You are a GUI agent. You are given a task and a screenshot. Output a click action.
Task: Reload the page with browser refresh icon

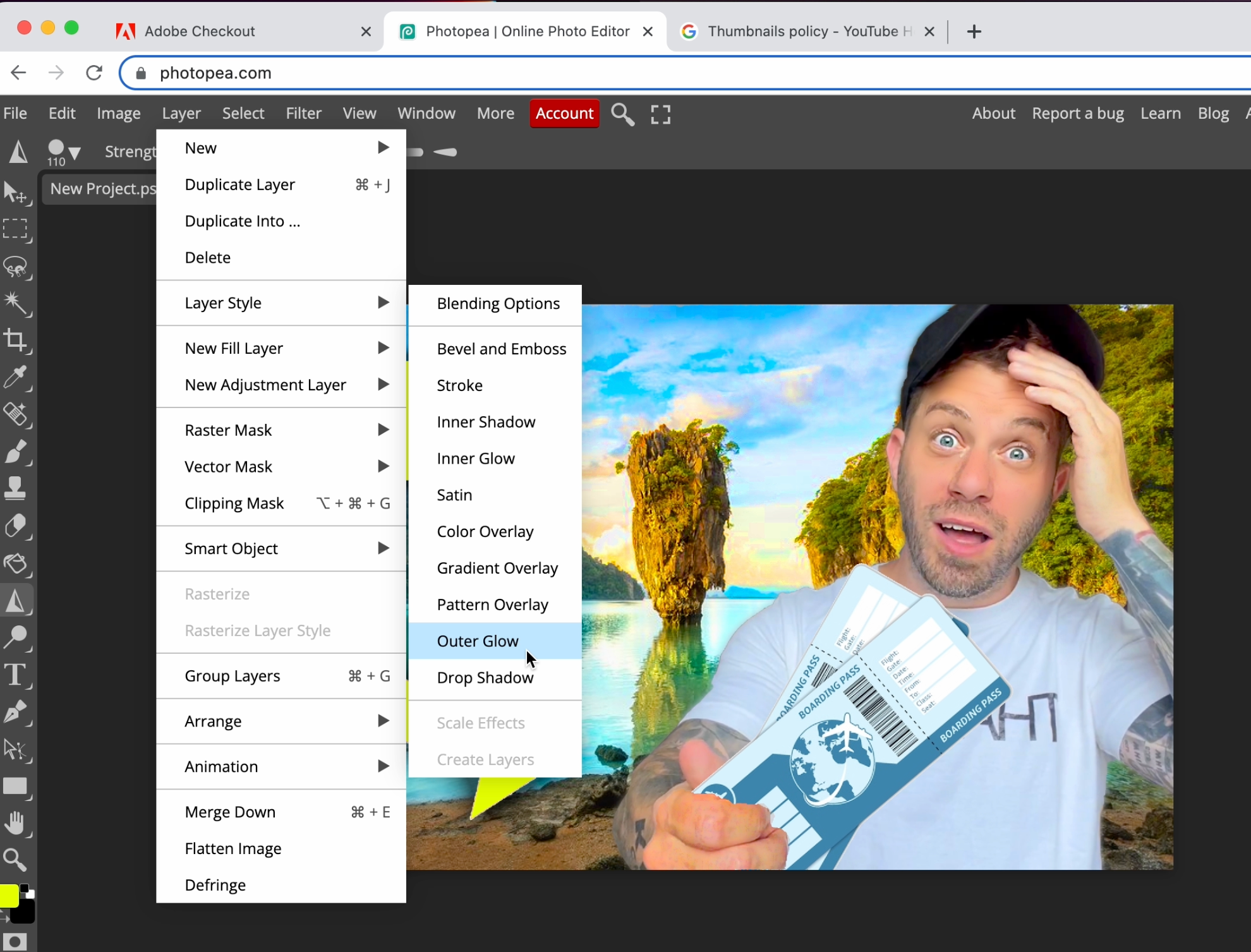tap(94, 73)
